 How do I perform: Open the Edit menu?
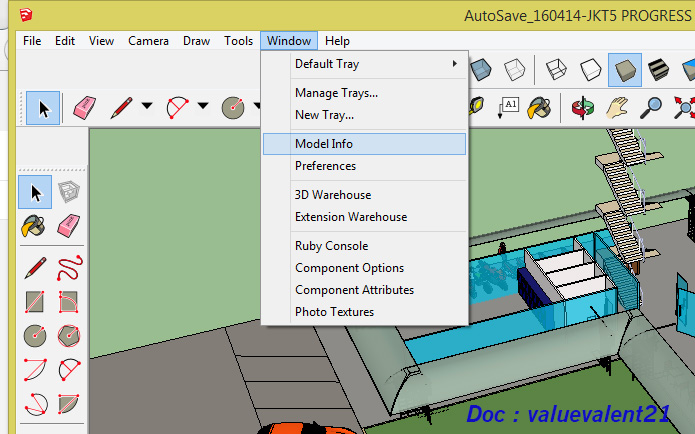[x=65, y=41]
